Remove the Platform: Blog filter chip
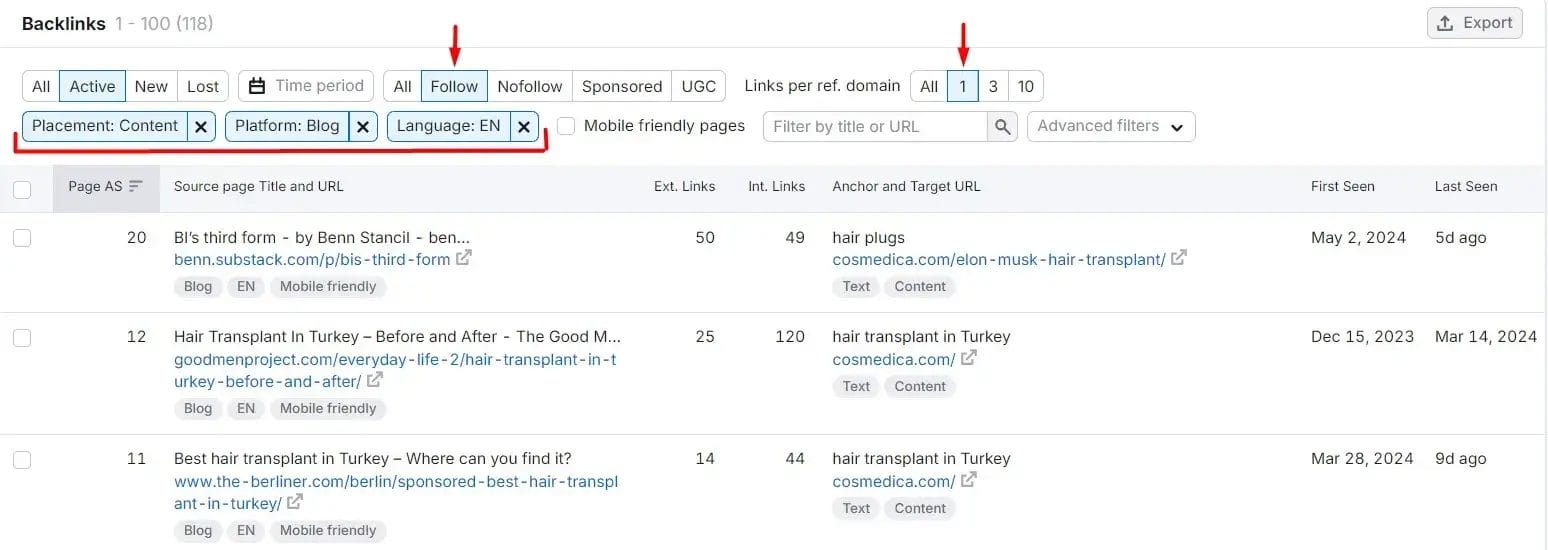The image size is (1548, 550). 363,127
